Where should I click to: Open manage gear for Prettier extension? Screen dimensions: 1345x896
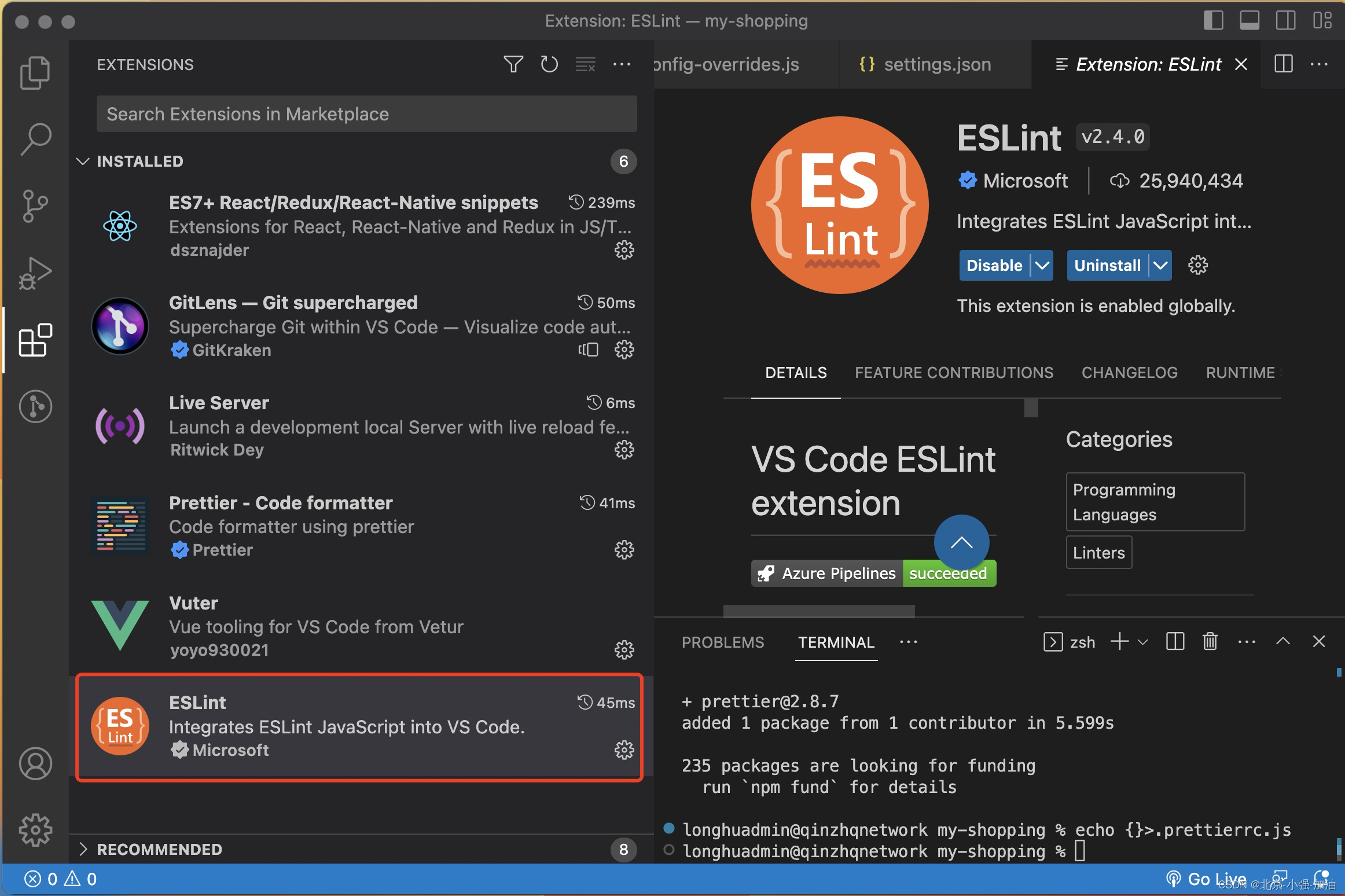pos(624,550)
